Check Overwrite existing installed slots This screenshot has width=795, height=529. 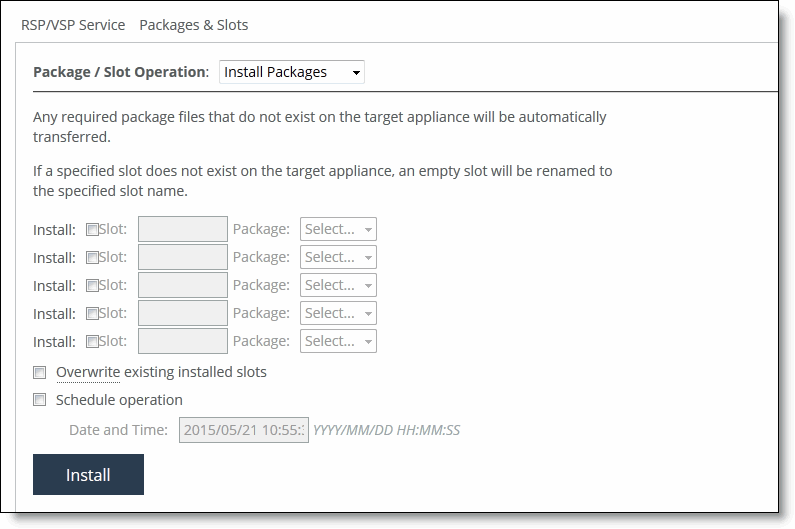(40, 373)
